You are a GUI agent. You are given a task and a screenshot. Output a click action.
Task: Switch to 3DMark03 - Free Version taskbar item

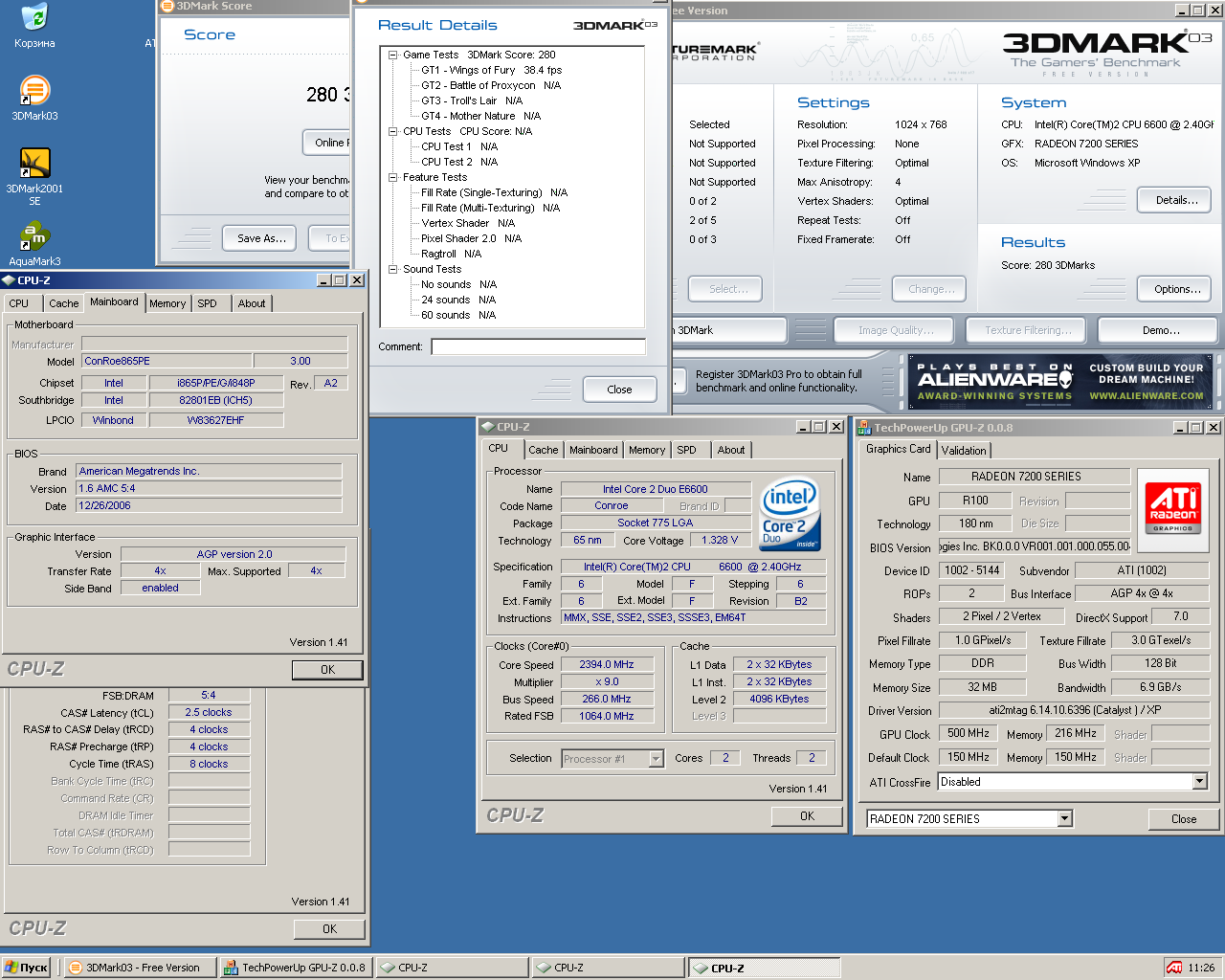140,968
